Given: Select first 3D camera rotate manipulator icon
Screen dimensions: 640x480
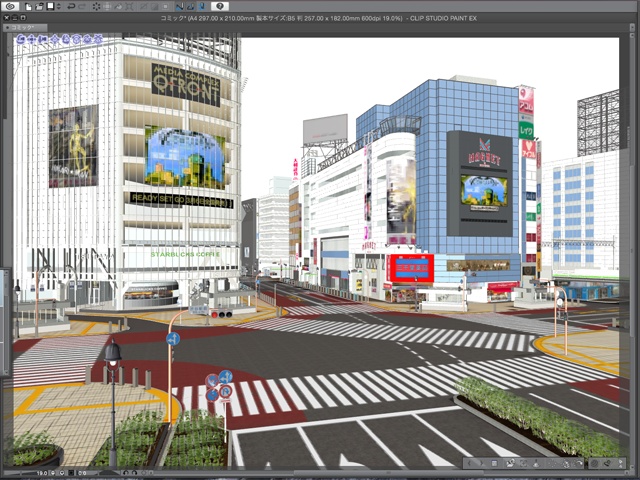Looking at the screenshot, I should pos(20,39).
